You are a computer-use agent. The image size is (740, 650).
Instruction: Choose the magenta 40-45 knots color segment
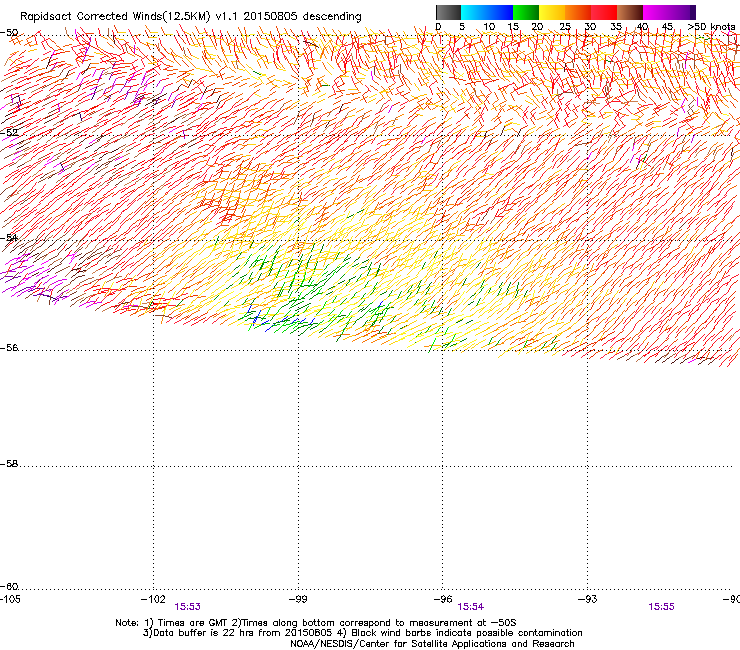tap(656, 12)
